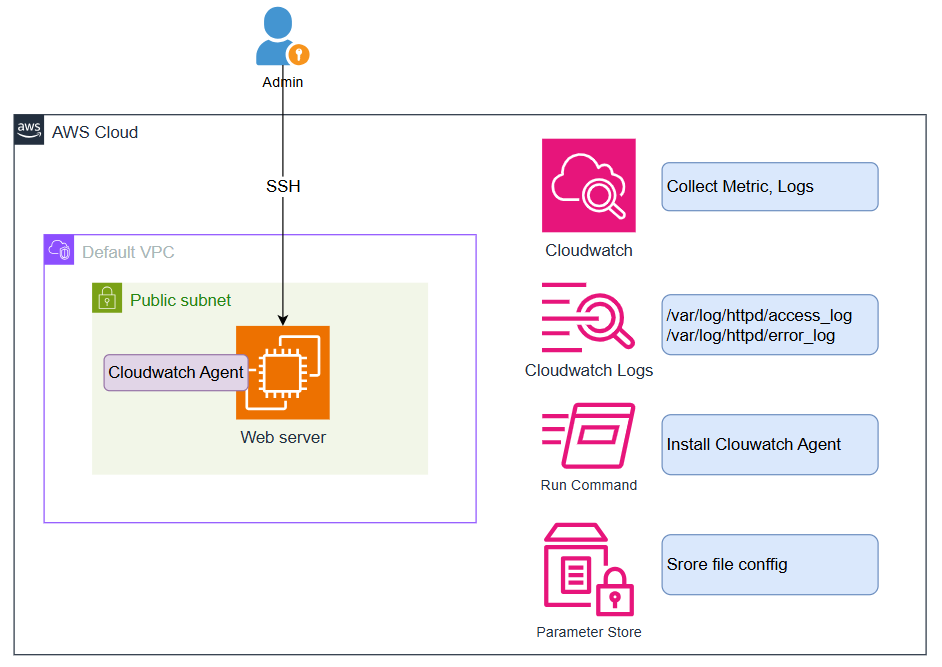Click the 'Web server' caption
942x667 pixels.
pyautogui.click(x=283, y=437)
